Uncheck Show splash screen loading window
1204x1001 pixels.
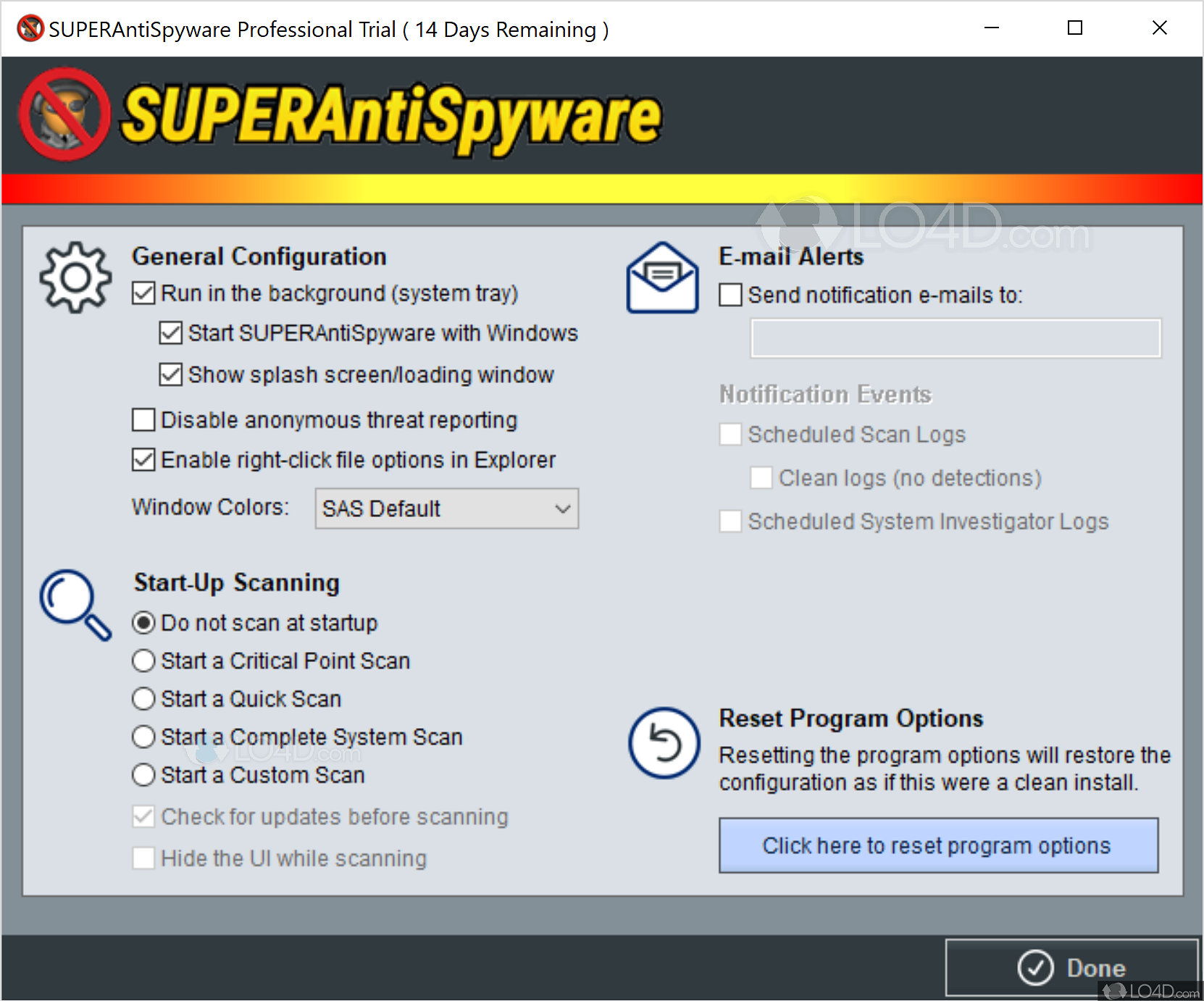coord(170,374)
